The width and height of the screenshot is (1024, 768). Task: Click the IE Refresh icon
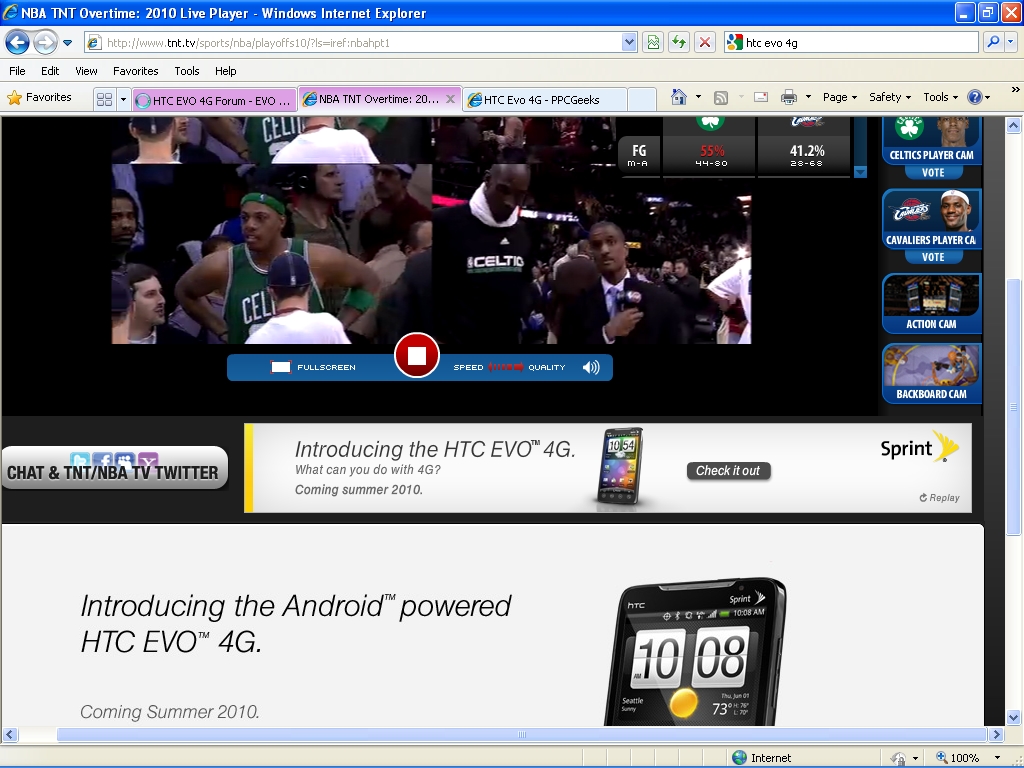tap(679, 42)
